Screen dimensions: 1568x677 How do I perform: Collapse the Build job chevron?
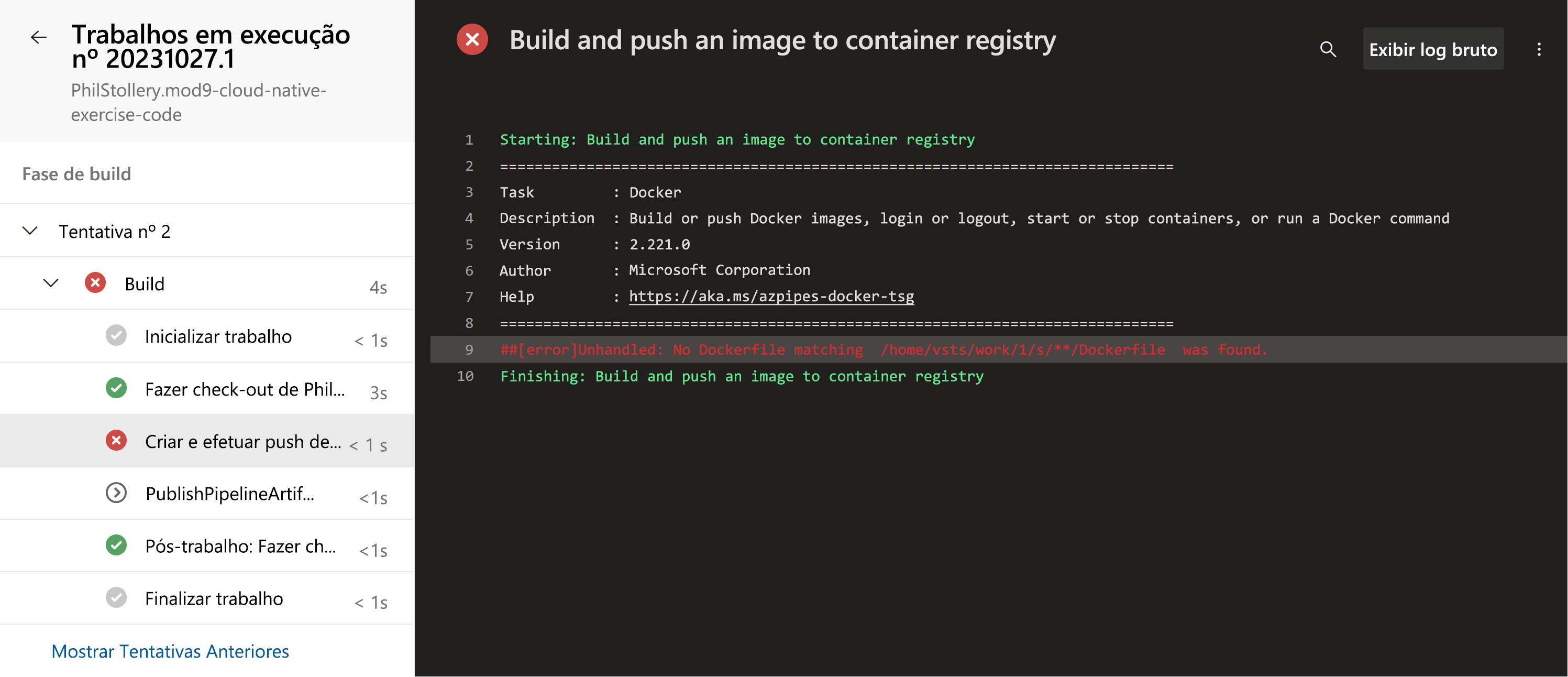(51, 283)
